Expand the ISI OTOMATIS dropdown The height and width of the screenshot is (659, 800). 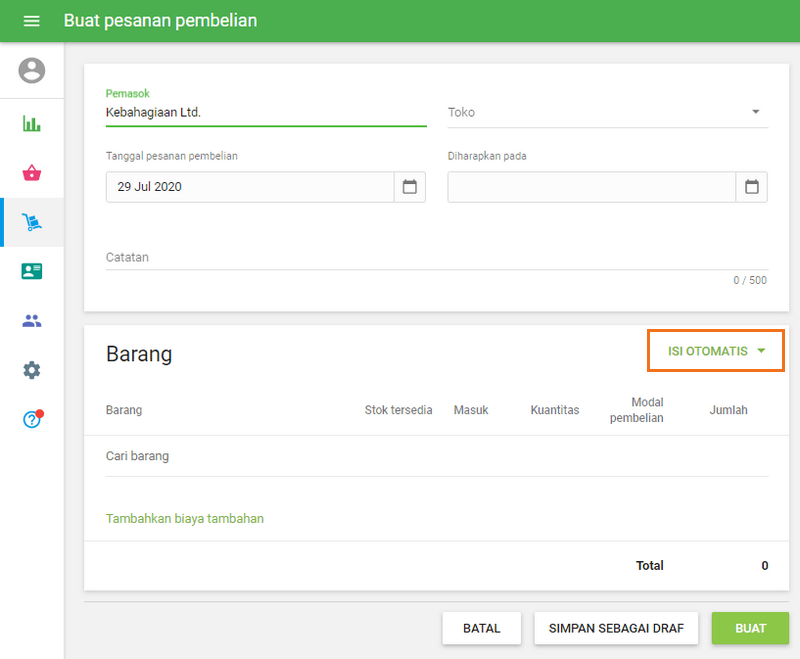(x=716, y=351)
